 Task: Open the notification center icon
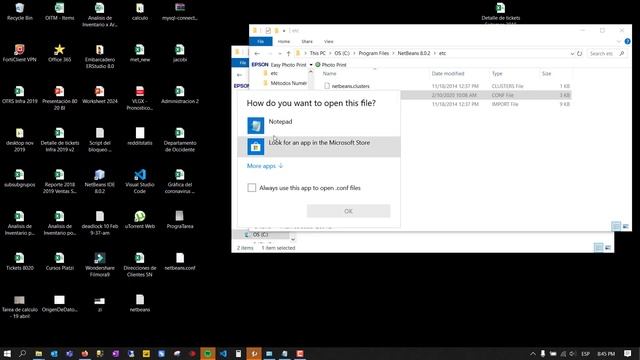coord(628,353)
